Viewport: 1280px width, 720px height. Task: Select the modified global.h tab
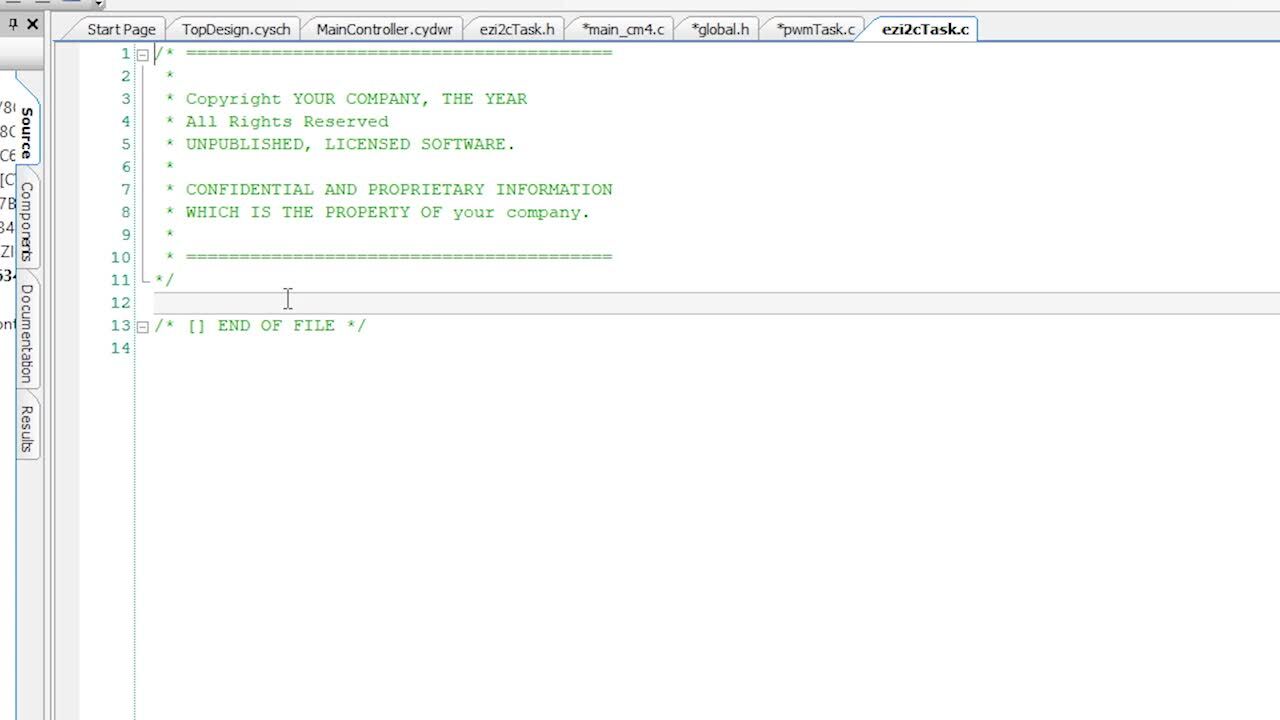pyautogui.click(x=718, y=29)
